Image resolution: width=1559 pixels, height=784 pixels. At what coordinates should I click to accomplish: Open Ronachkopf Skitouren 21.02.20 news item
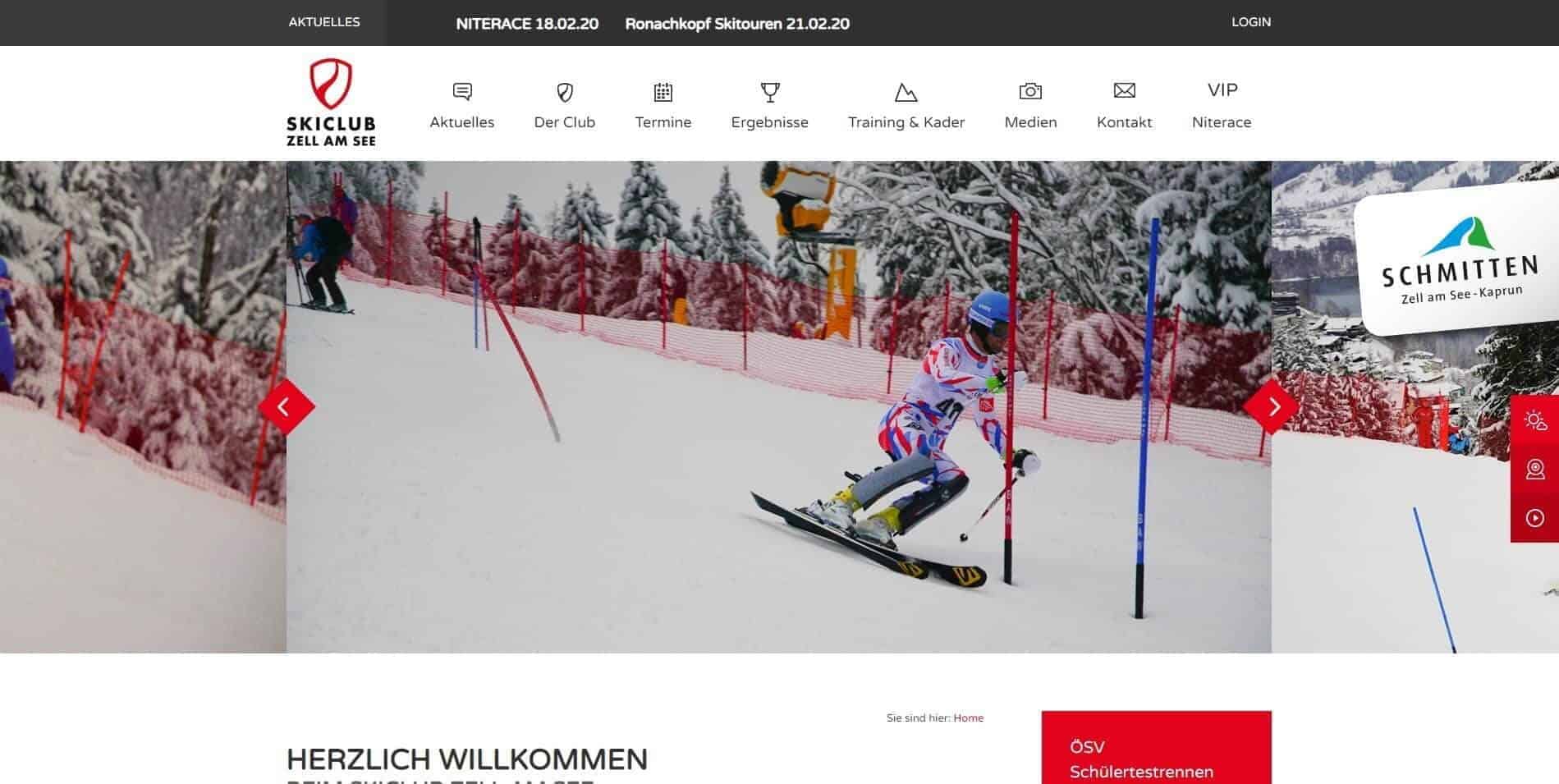737,24
